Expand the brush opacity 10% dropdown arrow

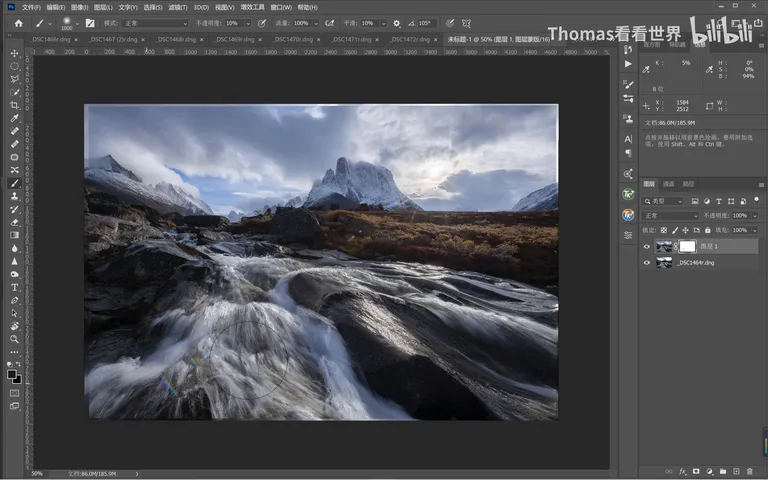point(248,23)
